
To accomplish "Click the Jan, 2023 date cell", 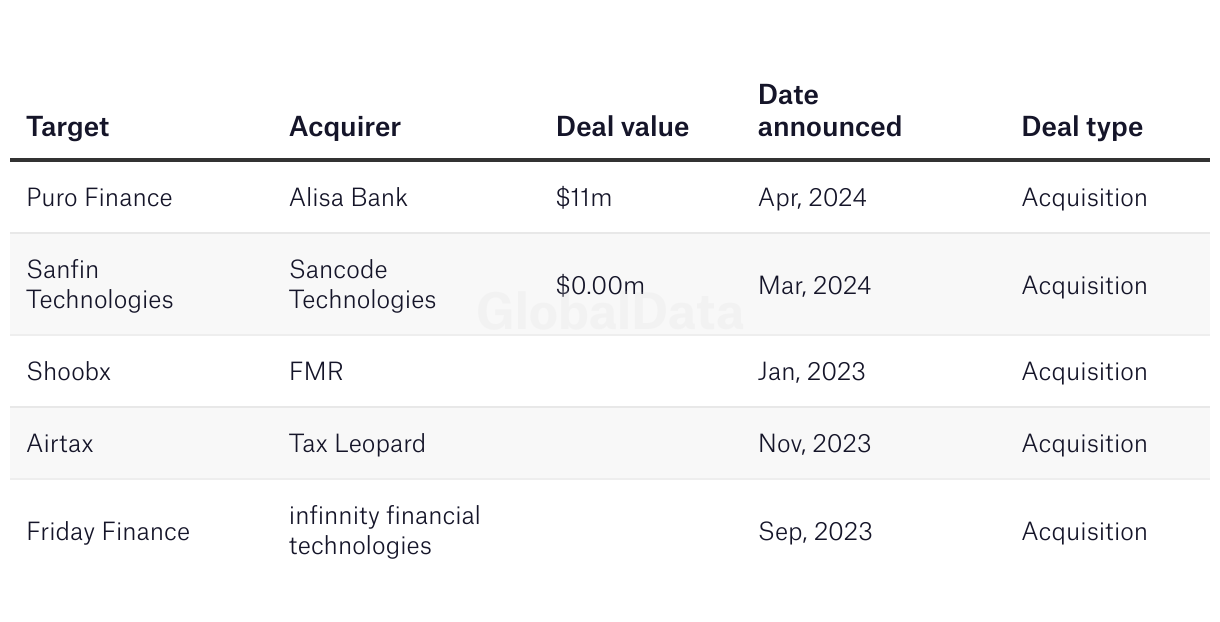I will pos(811,372).
